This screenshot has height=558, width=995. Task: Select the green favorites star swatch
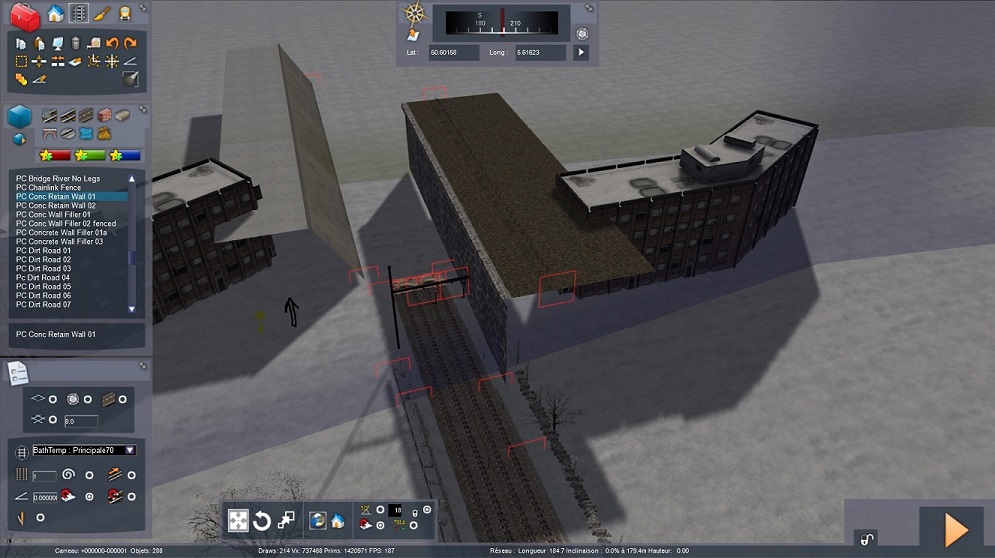point(89,155)
